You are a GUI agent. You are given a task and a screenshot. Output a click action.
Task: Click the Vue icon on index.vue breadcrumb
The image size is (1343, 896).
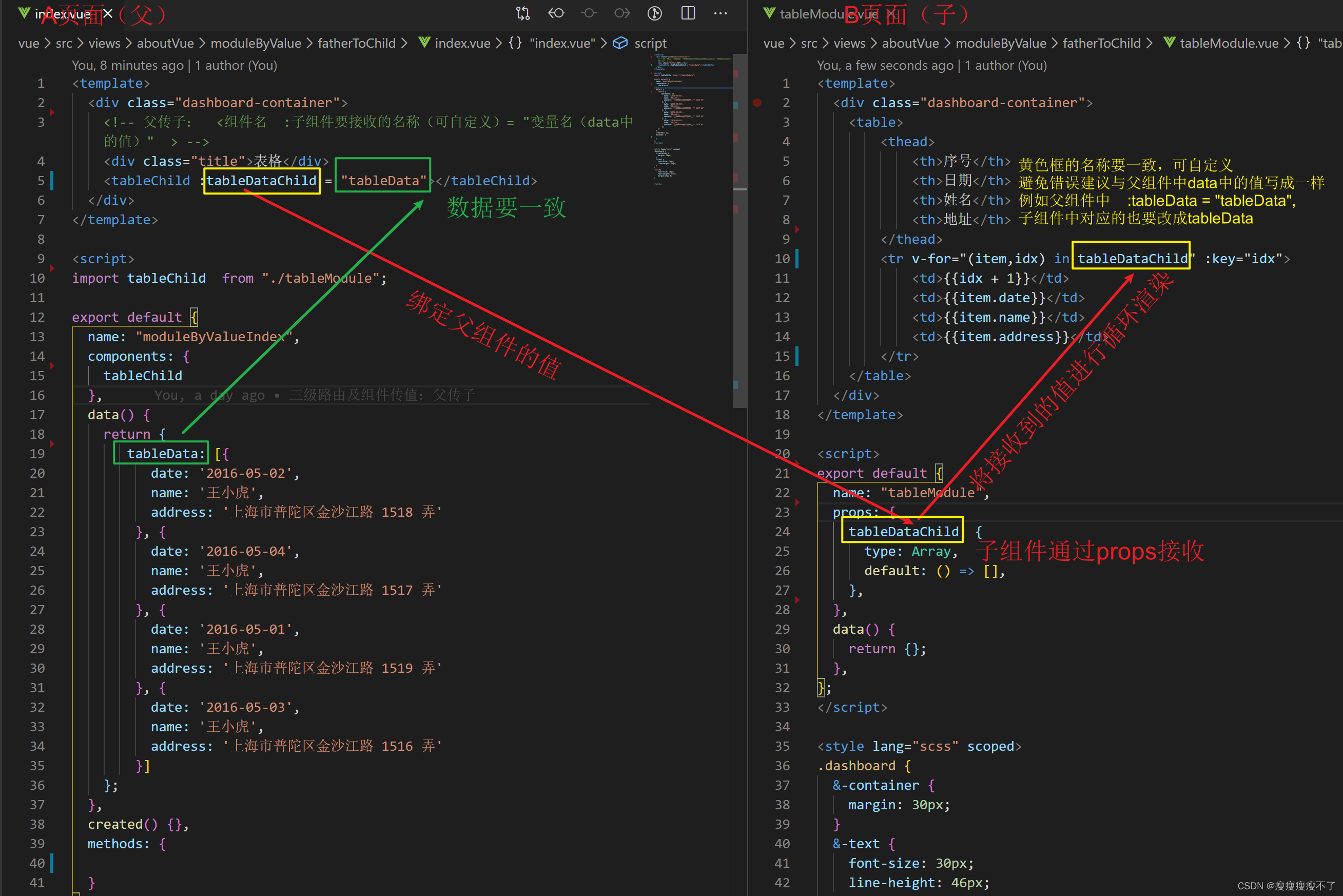pos(424,43)
